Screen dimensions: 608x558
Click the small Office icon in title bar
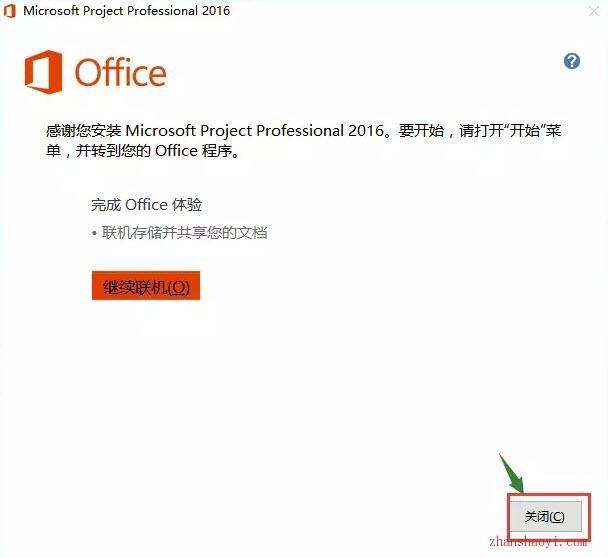coord(10,11)
